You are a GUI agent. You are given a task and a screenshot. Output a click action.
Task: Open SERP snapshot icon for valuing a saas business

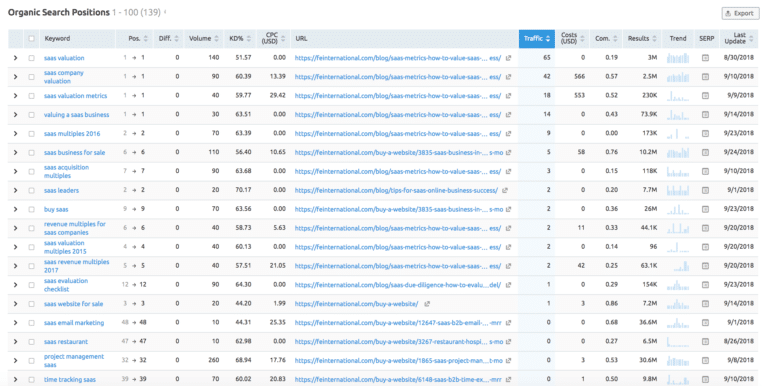(x=705, y=115)
